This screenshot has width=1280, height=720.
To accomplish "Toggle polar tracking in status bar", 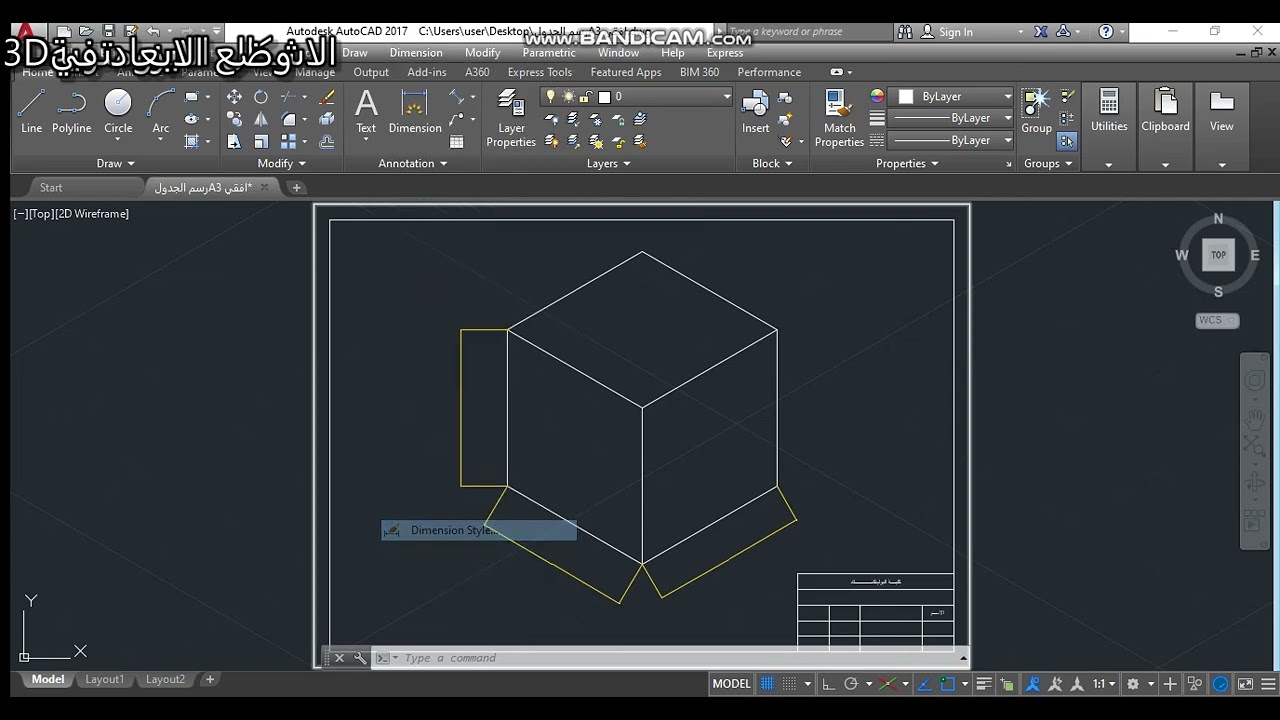I will [851, 684].
